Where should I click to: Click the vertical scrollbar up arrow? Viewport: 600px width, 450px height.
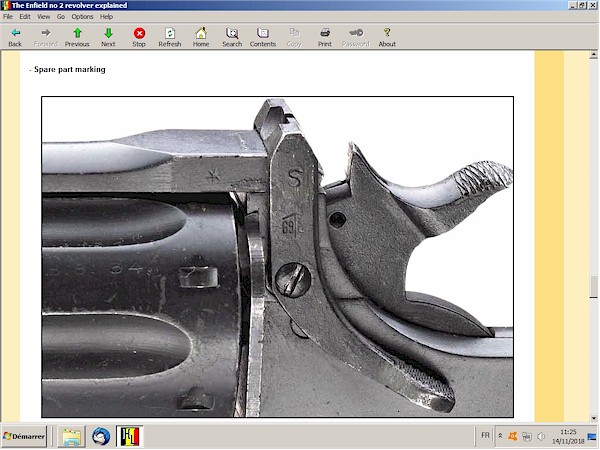click(593, 55)
